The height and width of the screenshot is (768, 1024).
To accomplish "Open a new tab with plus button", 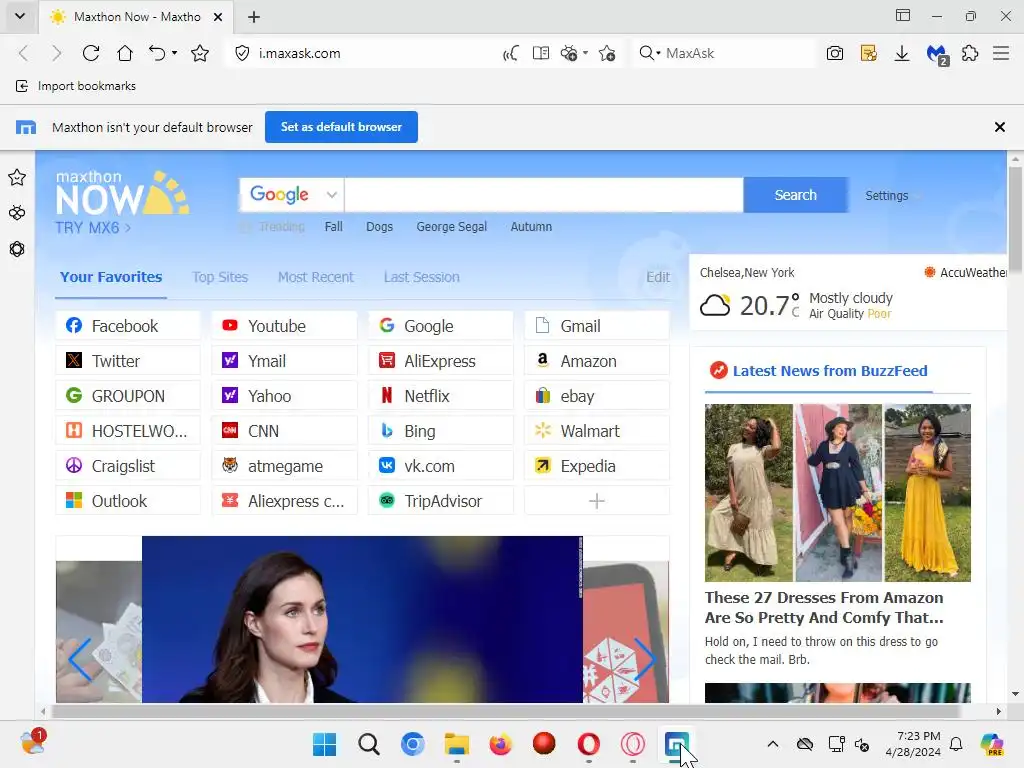I will pos(254,17).
